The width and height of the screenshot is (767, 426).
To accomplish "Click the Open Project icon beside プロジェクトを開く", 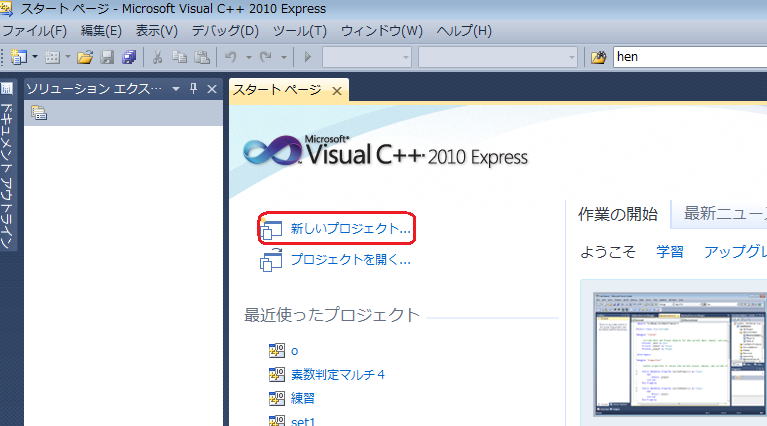I will pyautogui.click(x=271, y=260).
